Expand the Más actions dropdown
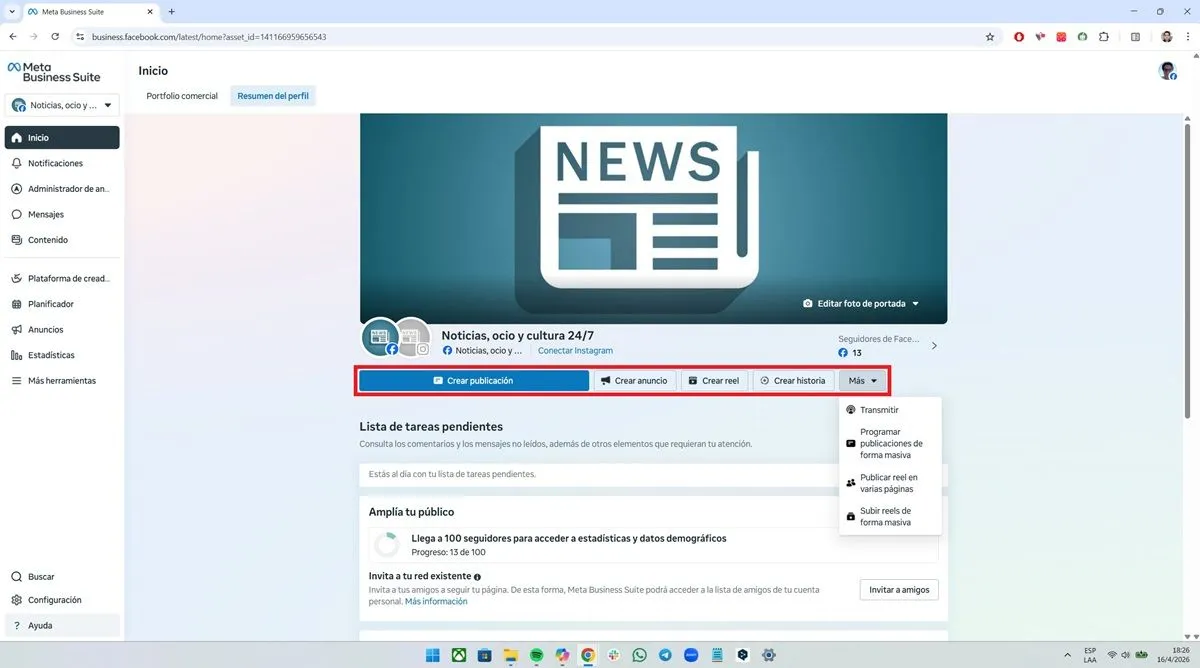Viewport: 1200px width, 668px height. (x=861, y=380)
